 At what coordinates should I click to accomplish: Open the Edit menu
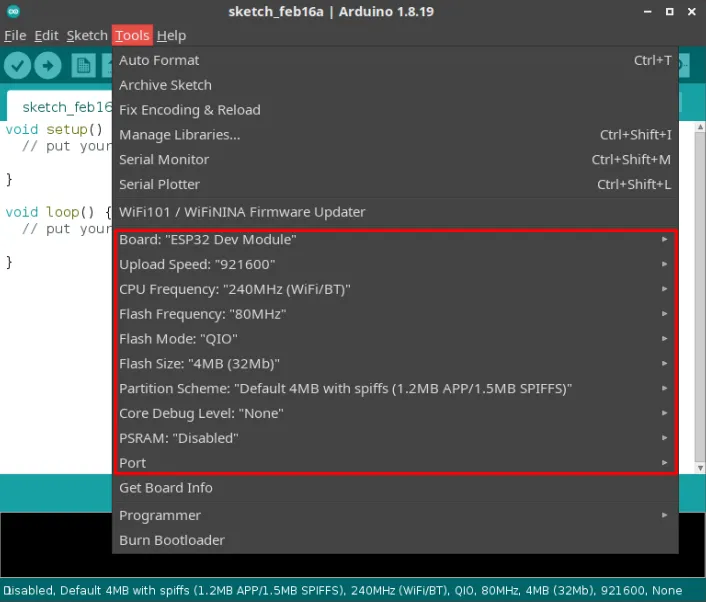pyautogui.click(x=46, y=36)
